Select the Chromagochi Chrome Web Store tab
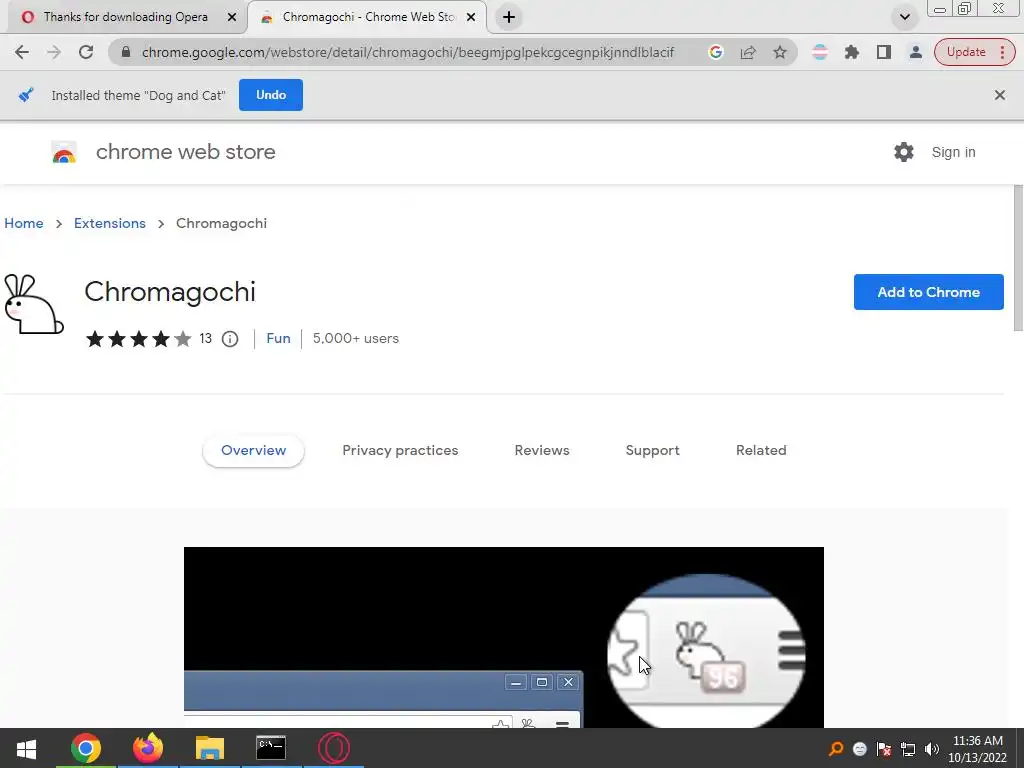The image size is (1024, 768). [x=368, y=17]
